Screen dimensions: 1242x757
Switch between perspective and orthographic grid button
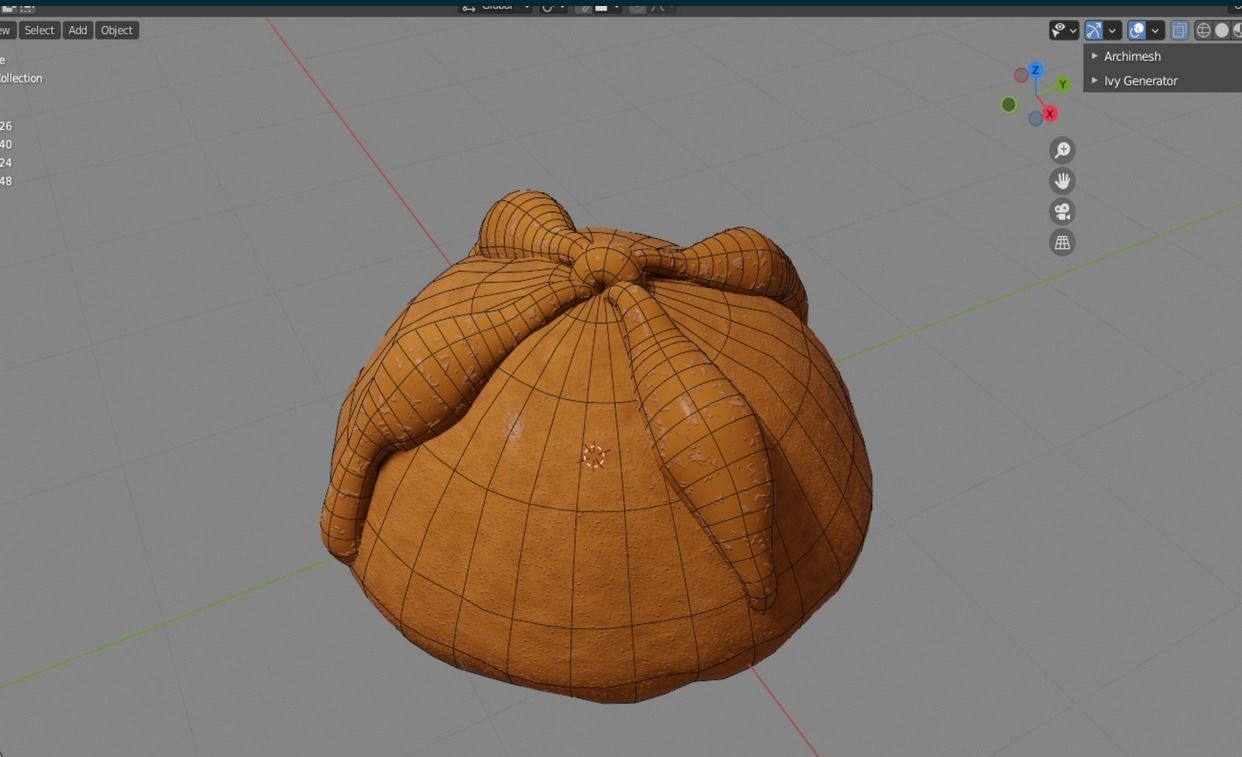(1062, 242)
